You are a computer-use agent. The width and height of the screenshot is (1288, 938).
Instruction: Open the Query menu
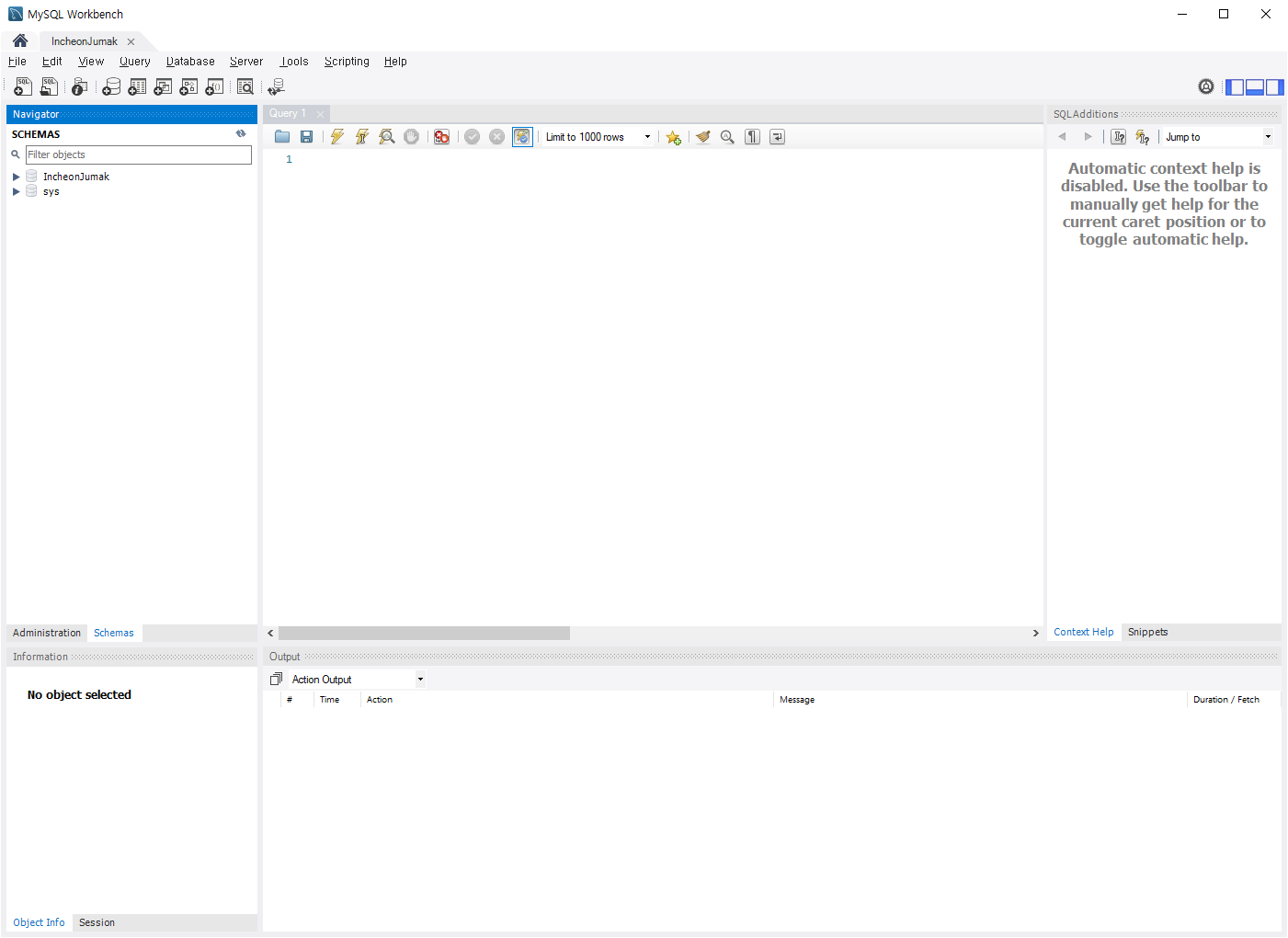135,62
